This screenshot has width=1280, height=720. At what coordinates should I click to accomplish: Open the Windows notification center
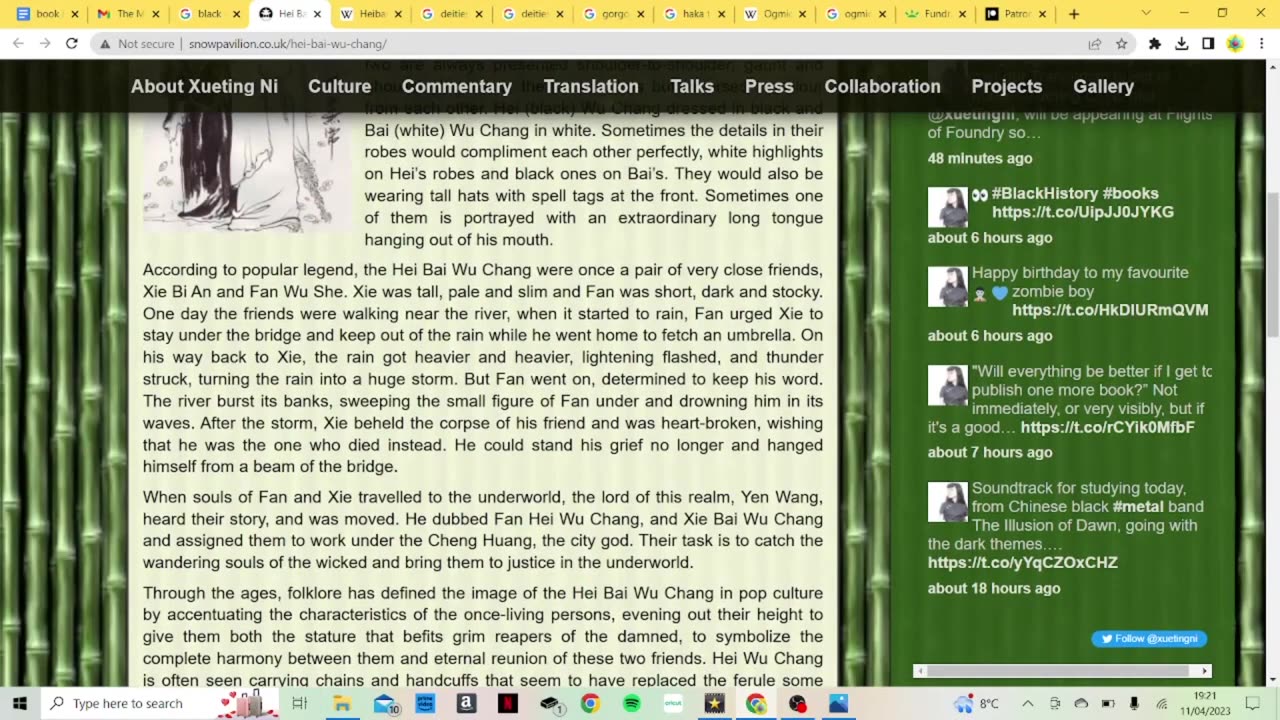[1253, 703]
